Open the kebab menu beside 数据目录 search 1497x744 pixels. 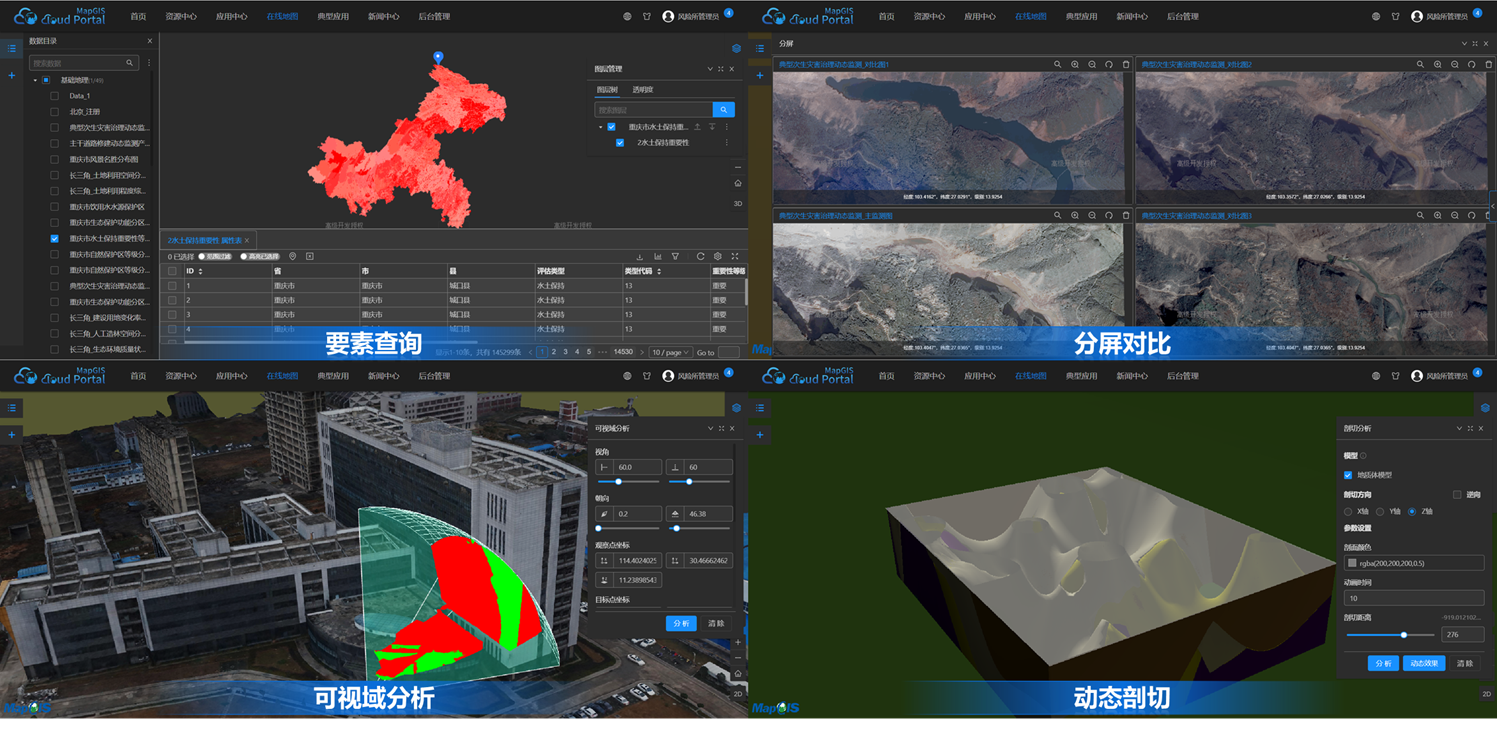click(149, 63)
